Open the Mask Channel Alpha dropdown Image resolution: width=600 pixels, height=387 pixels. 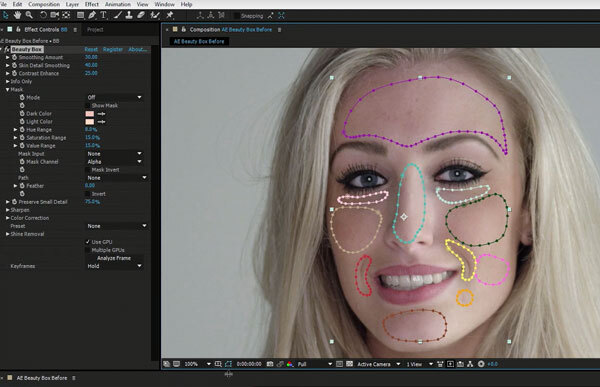point(114,162)
